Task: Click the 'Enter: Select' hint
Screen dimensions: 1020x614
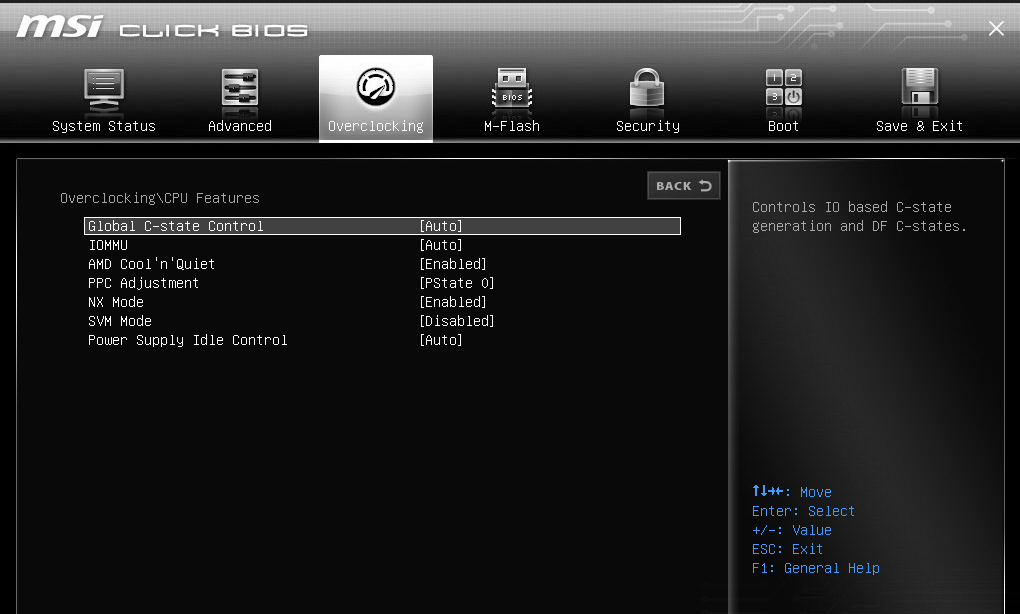Action: [803, 511]
